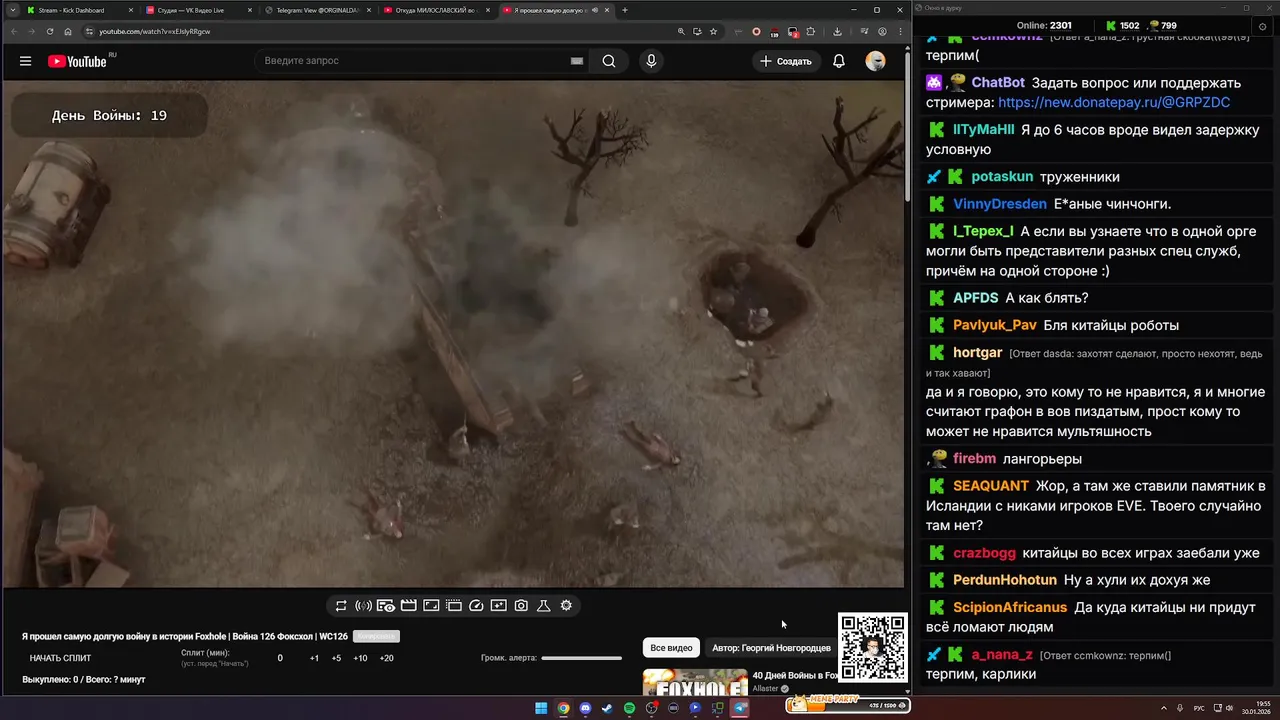1280x720 pixels.
Task: Click the Создать create button
Action: pos(785,61)
